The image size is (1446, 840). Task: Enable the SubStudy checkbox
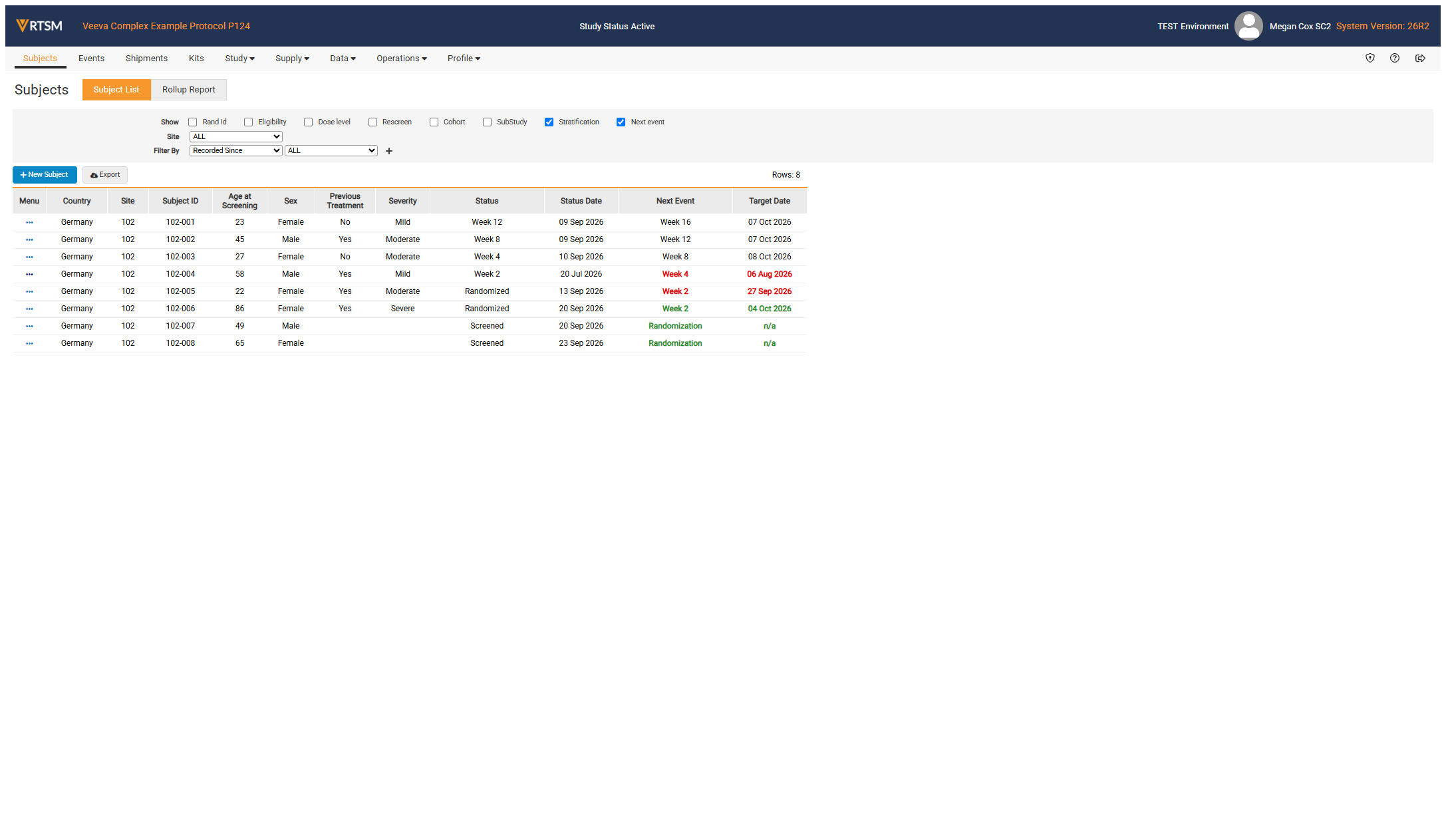488,122
